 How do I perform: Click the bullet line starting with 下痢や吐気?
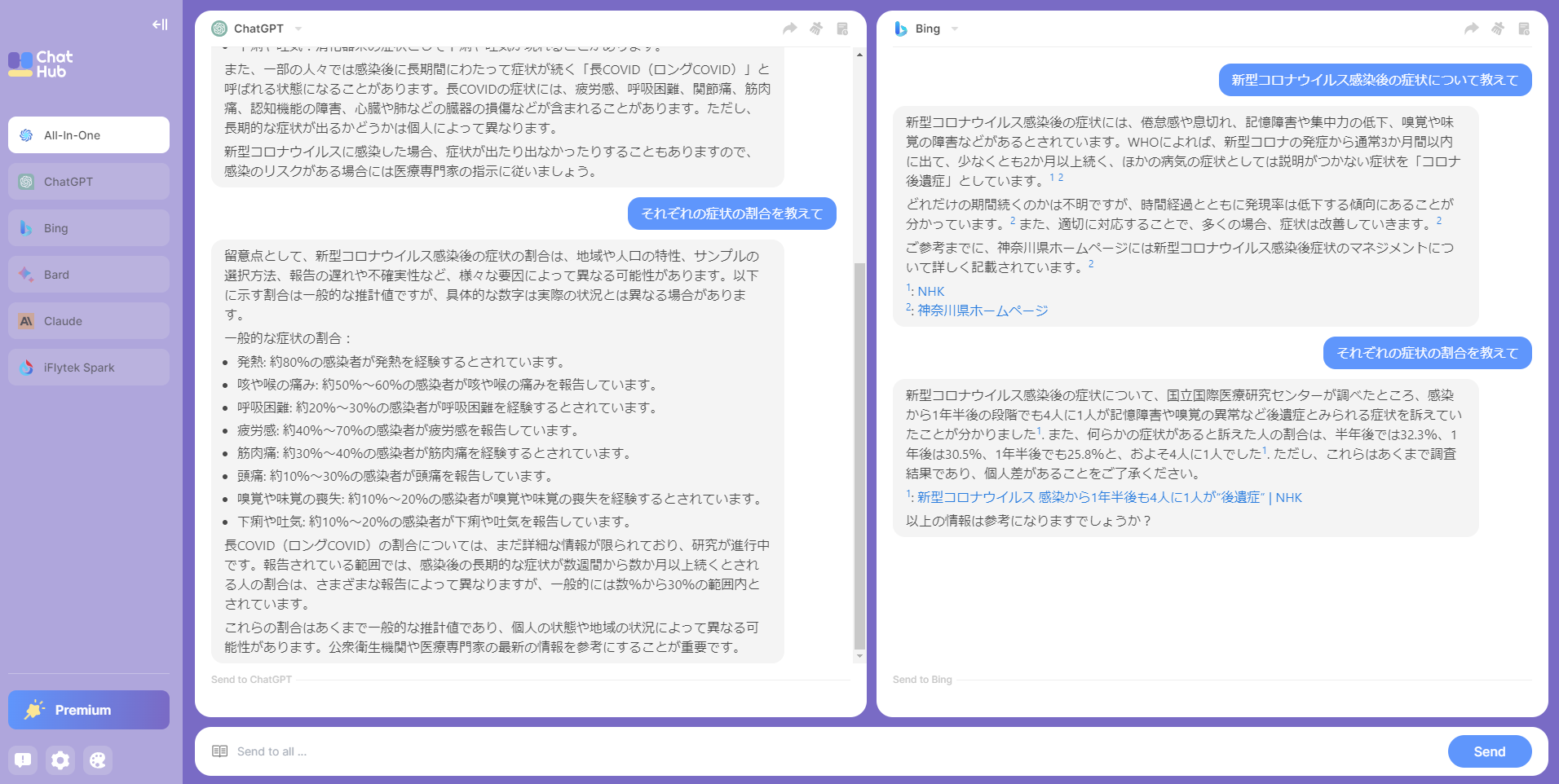(x=435, y=522)
